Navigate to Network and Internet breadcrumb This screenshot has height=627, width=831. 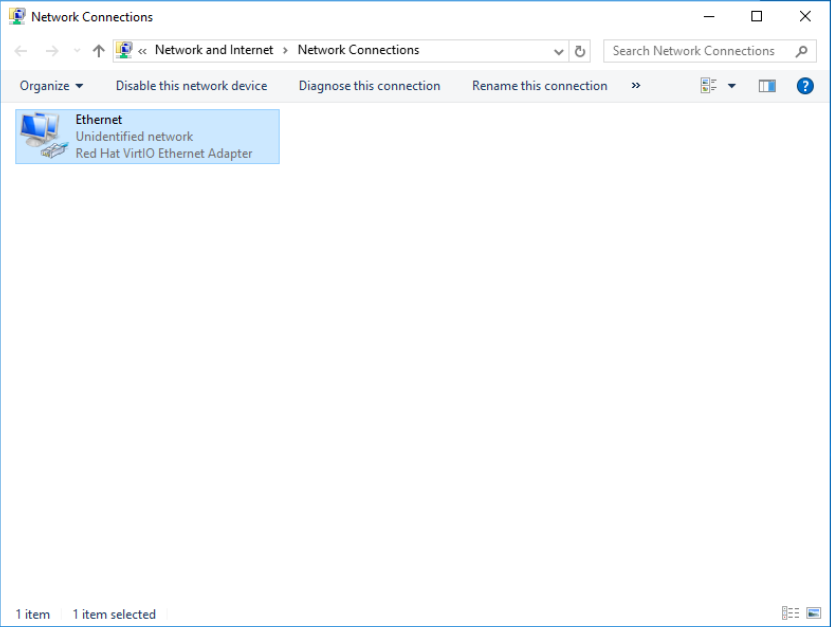coord(213,50)
